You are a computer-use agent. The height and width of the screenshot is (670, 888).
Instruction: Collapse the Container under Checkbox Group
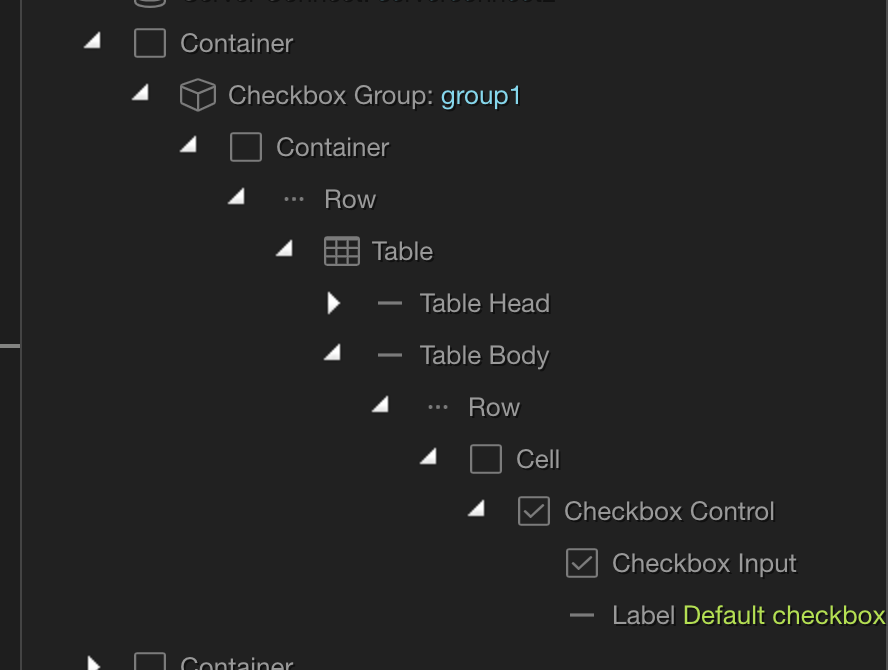(x=189, y=145)
